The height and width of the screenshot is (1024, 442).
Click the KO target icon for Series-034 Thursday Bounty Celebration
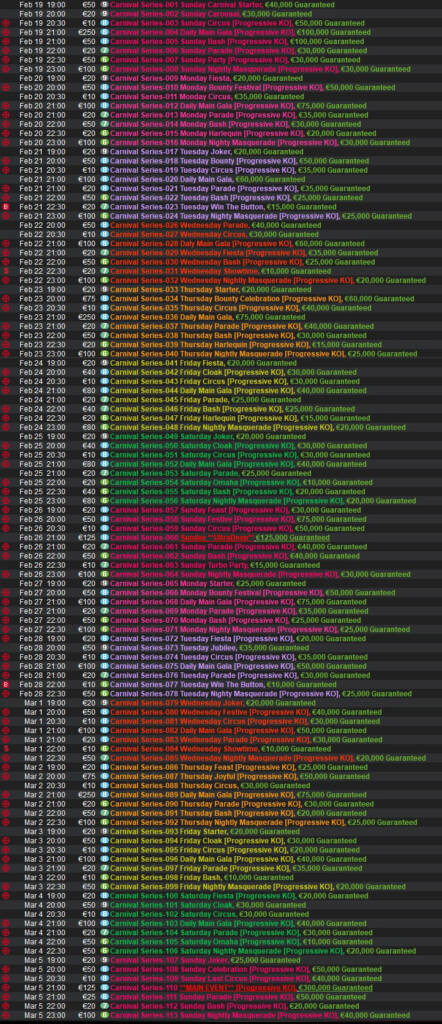tap(6, 298)
